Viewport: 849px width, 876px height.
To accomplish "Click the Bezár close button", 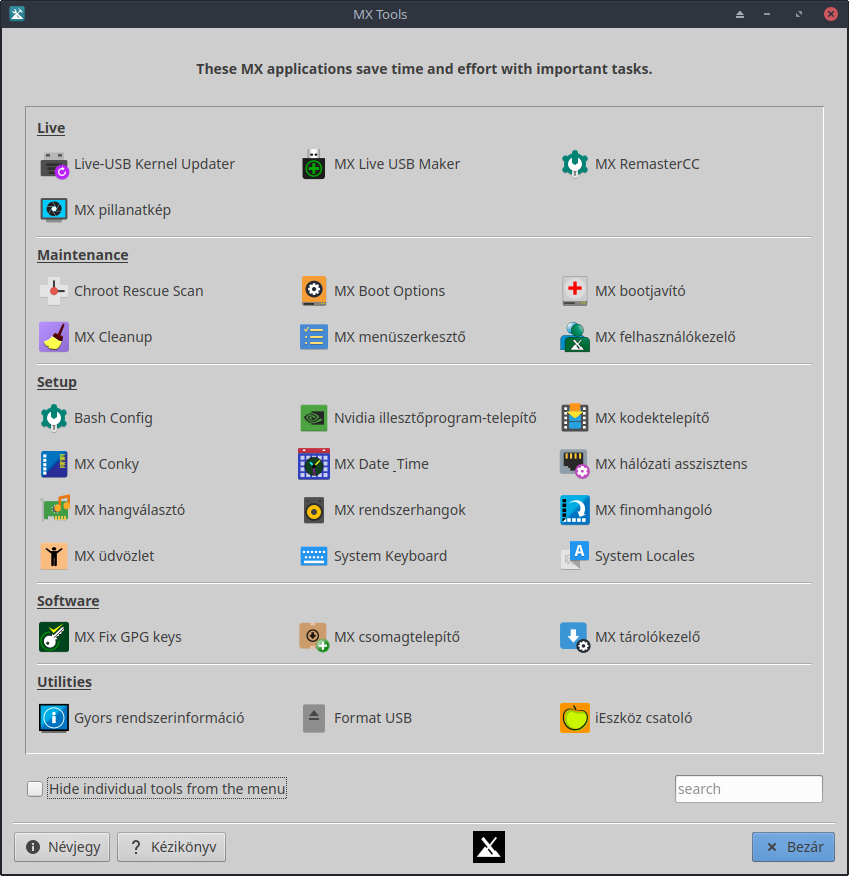I will click(x=793, y=847).
